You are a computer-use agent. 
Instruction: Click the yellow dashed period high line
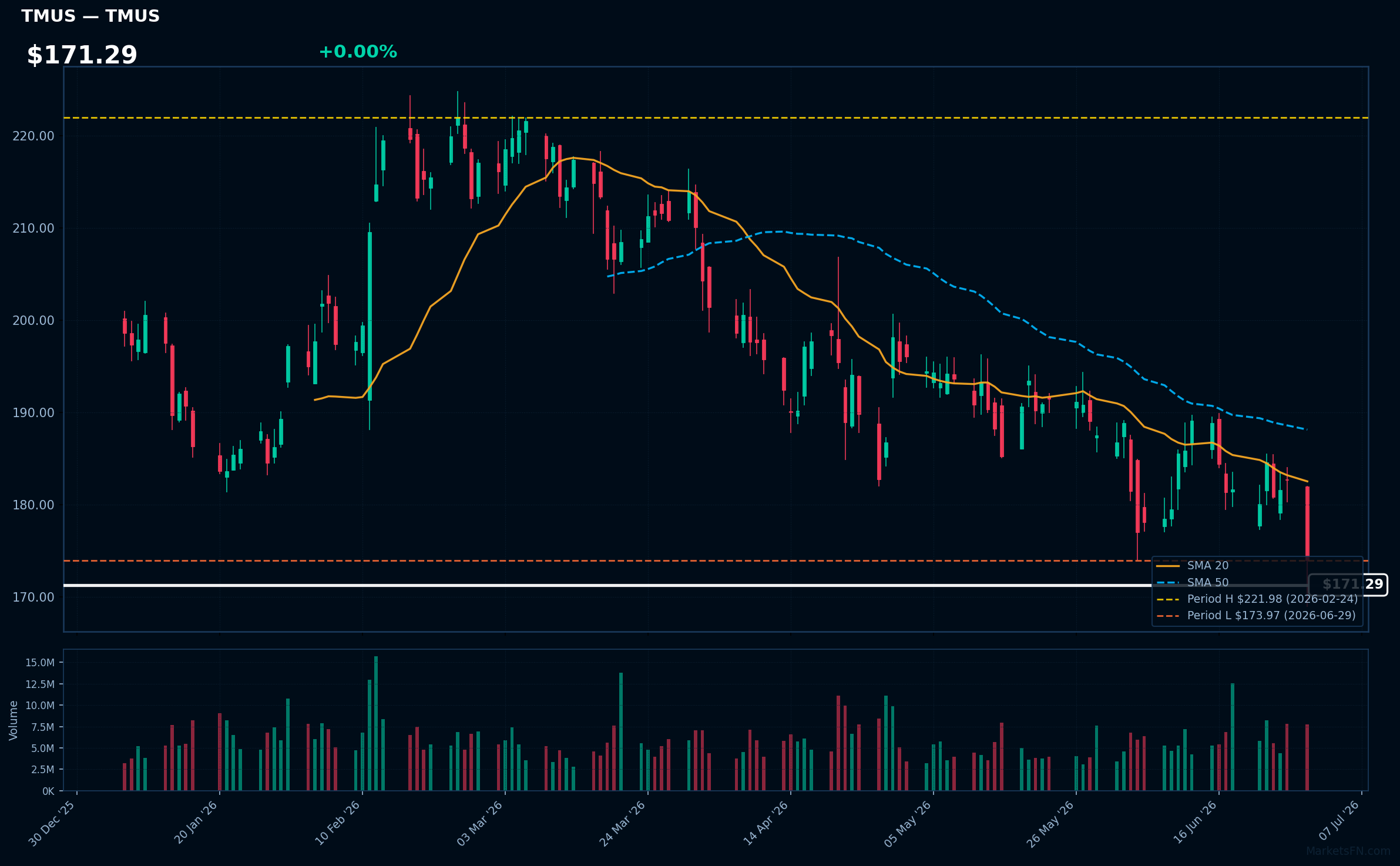pos(716,118)
